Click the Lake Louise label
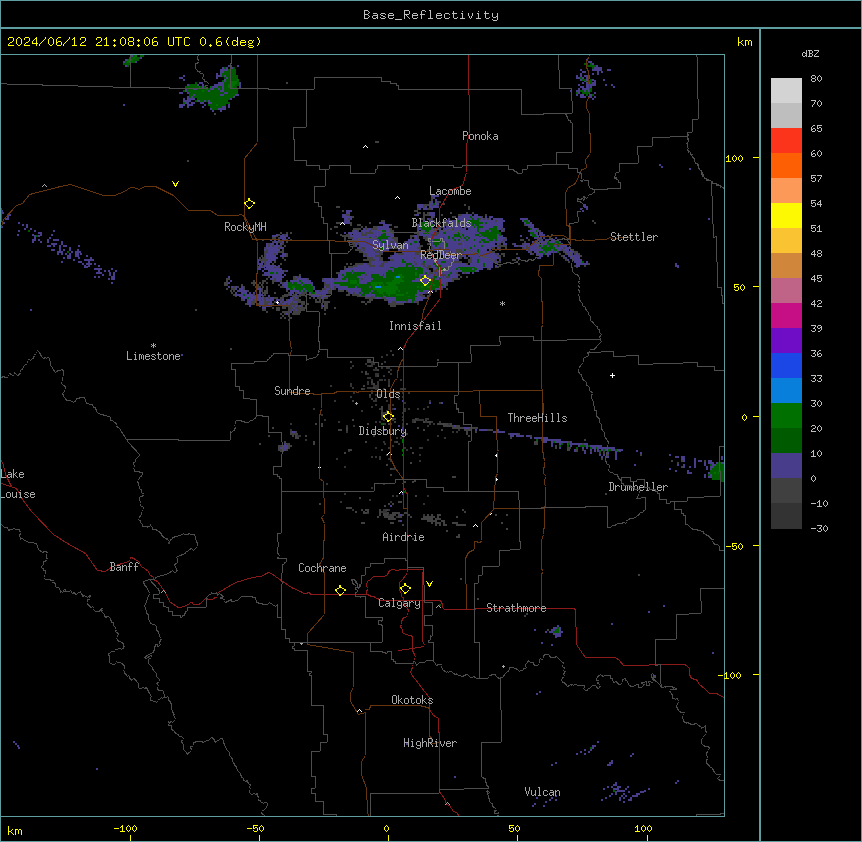Viewport: 862px width, 842px height. pos(18,484)
